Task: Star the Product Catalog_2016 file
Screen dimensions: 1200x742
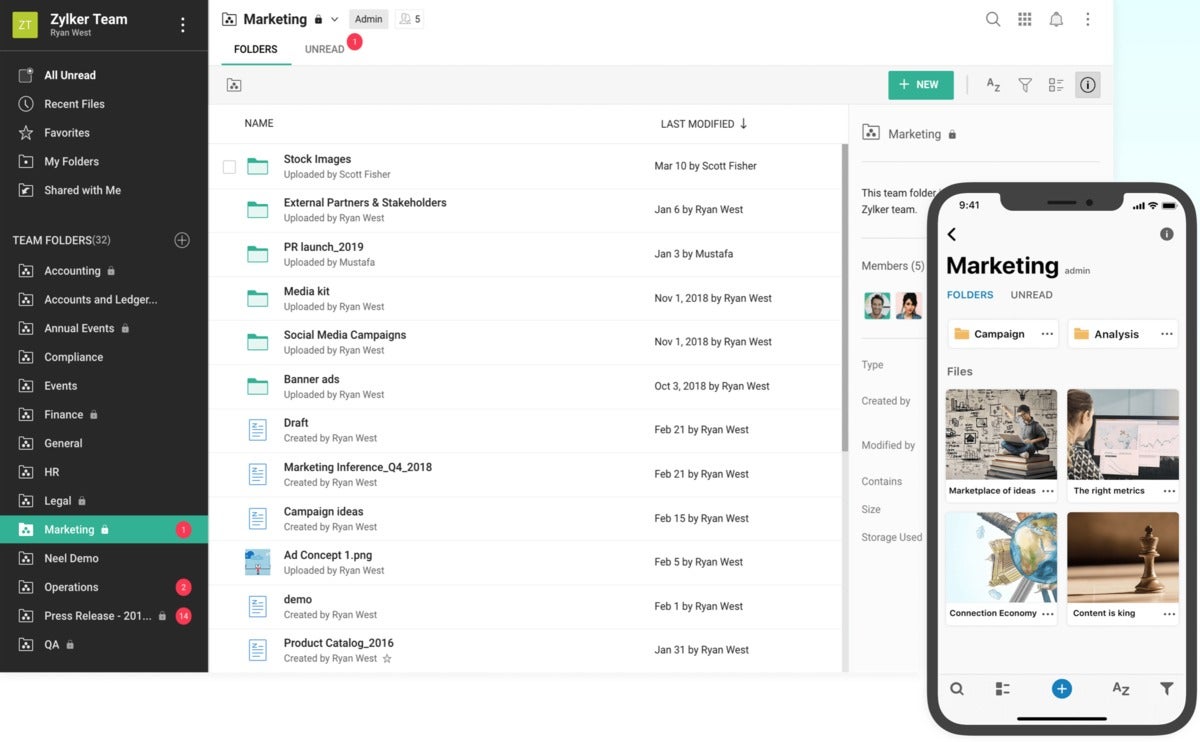Action: pos(387,659)
